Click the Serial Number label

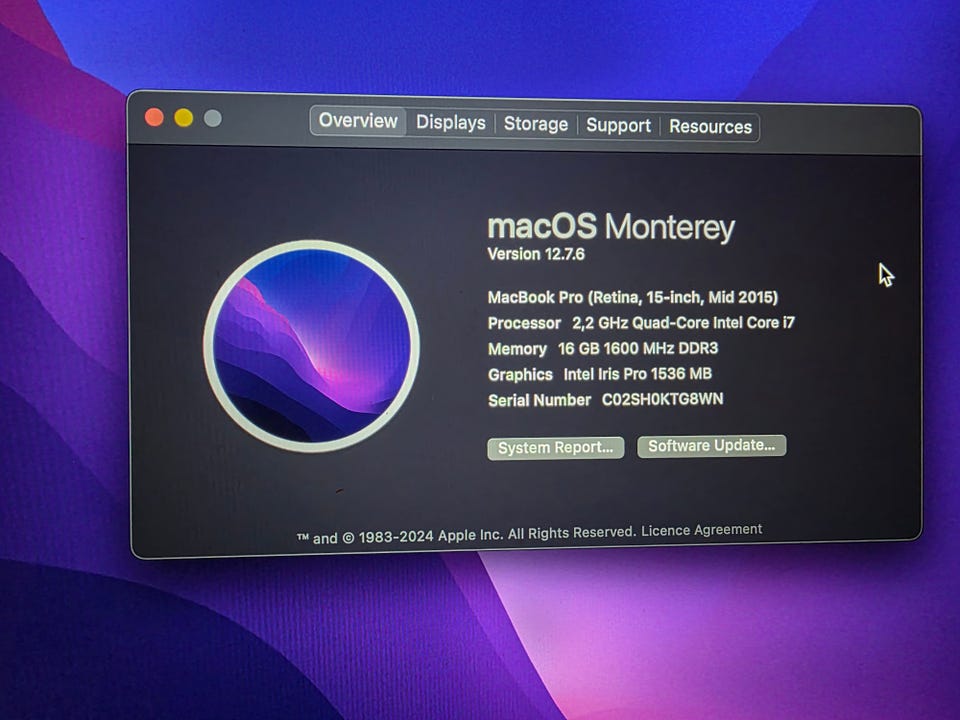[539, 400]
